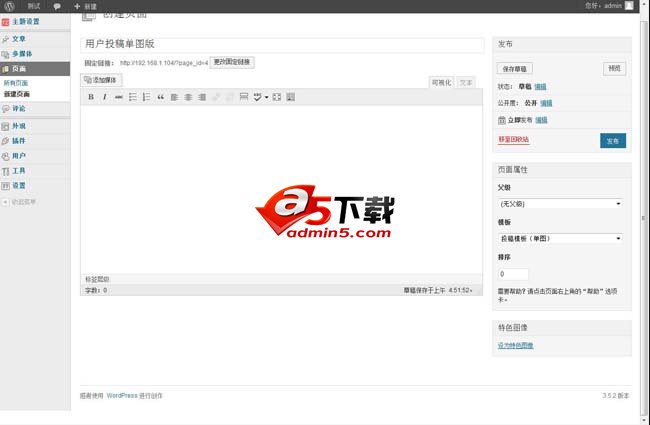
Task: Edit 公开度 visibility via 编辑 link
Action: click(546, 103)
